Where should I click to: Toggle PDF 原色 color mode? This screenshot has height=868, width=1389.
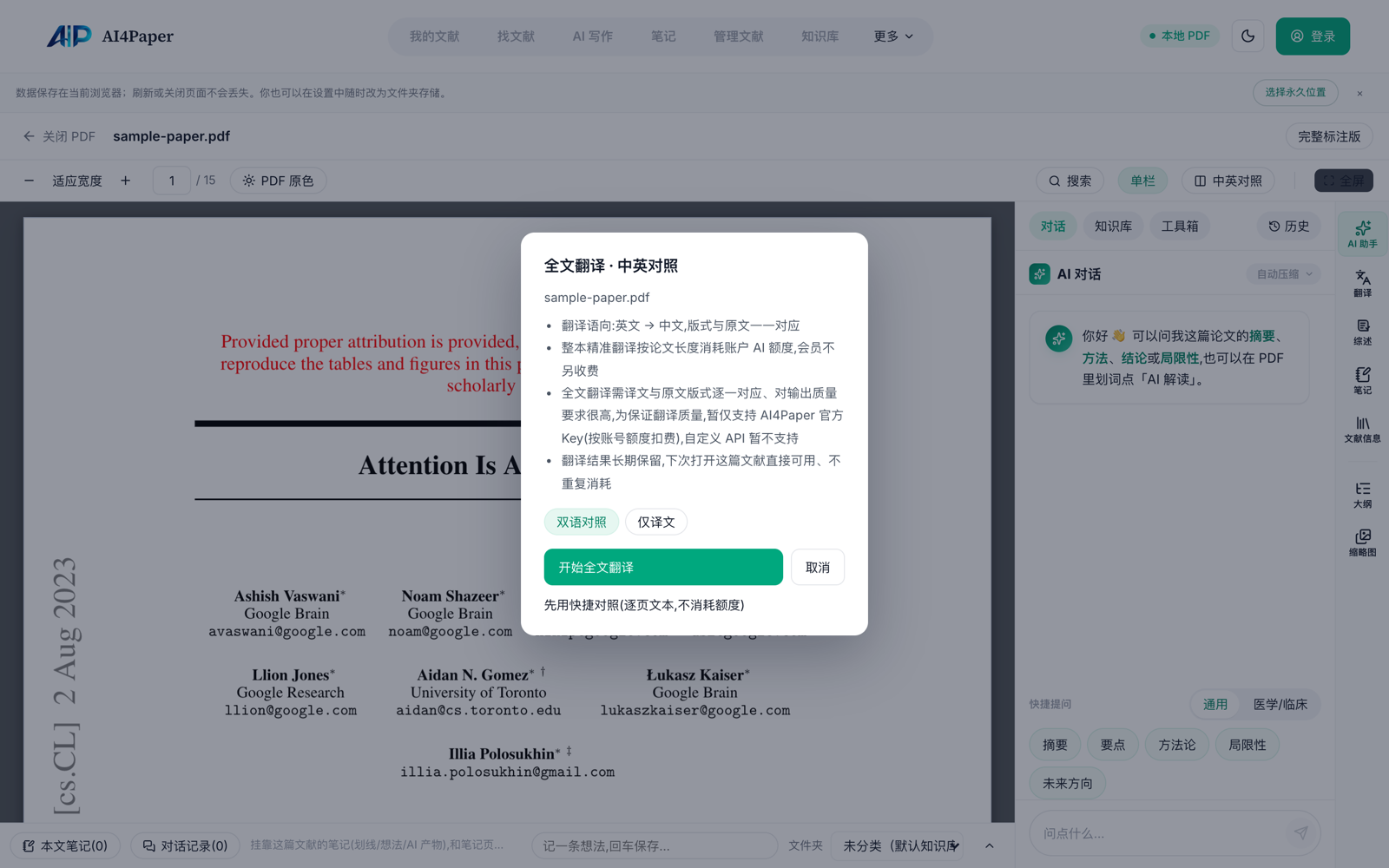pyautogui.click(x=279, y=181)
